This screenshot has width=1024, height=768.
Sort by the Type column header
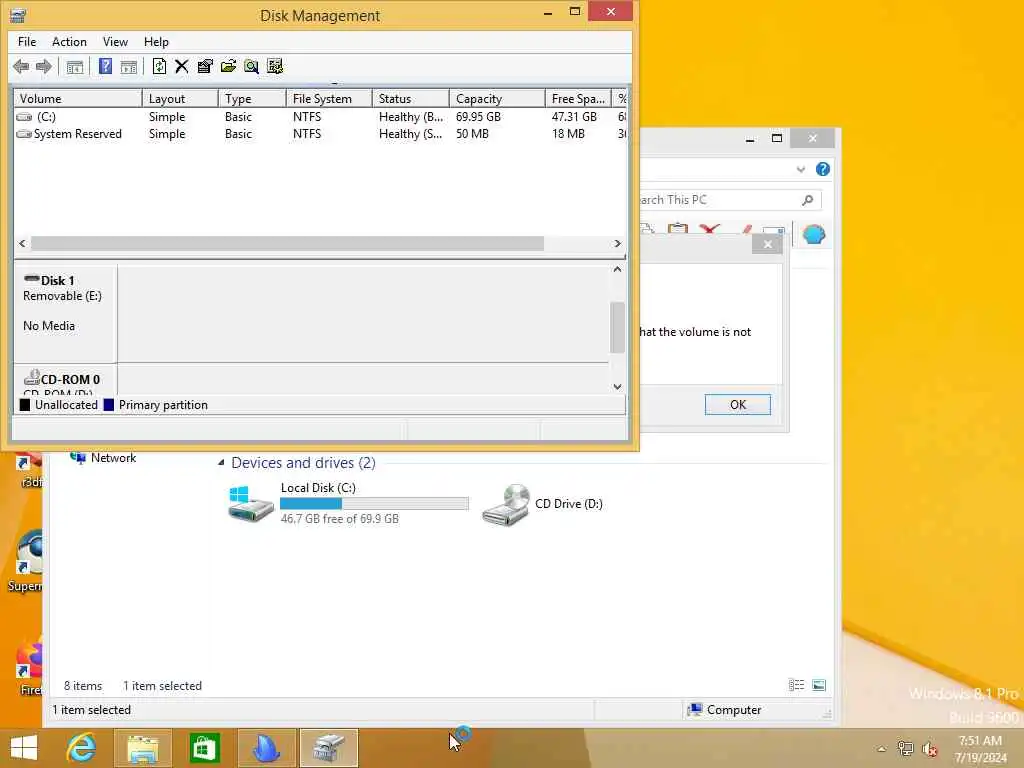tap(252, 99)
